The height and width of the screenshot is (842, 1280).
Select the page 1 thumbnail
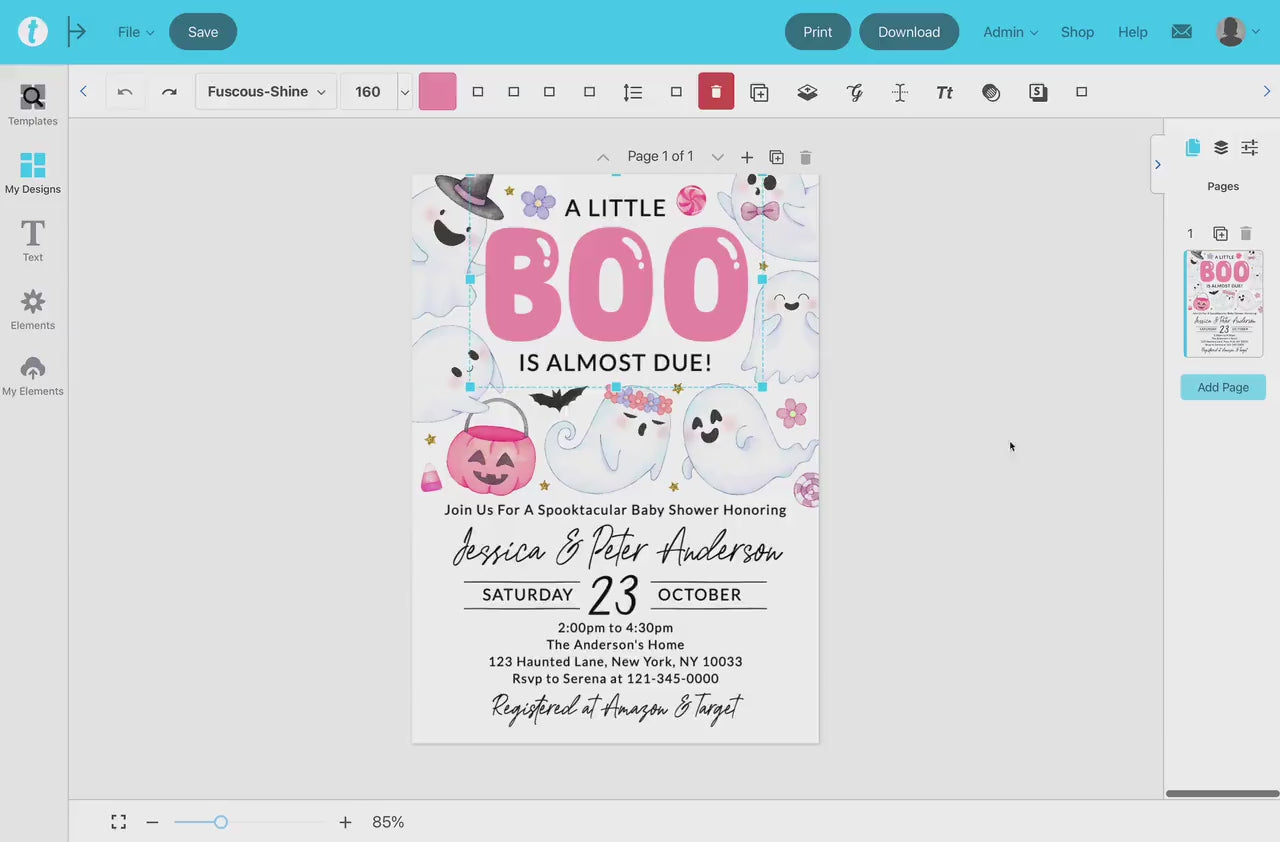[1223, 304]
